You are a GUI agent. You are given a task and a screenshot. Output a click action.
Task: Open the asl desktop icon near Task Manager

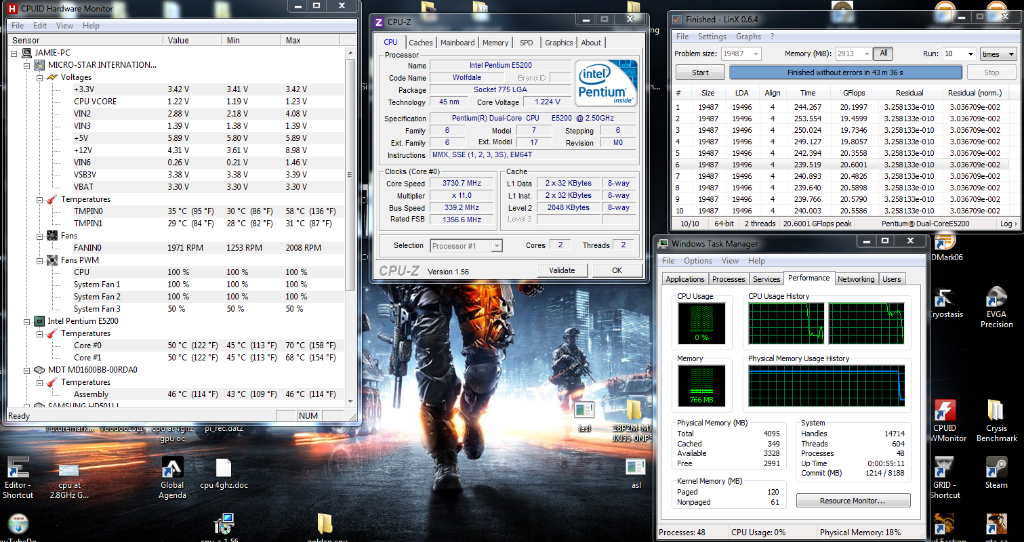point(636,473)
